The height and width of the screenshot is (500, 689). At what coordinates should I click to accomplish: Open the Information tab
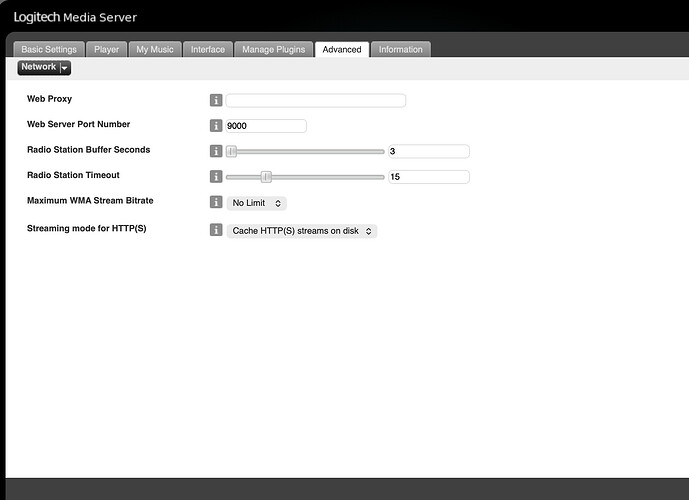pyautogui.click(x=400, y=49)
